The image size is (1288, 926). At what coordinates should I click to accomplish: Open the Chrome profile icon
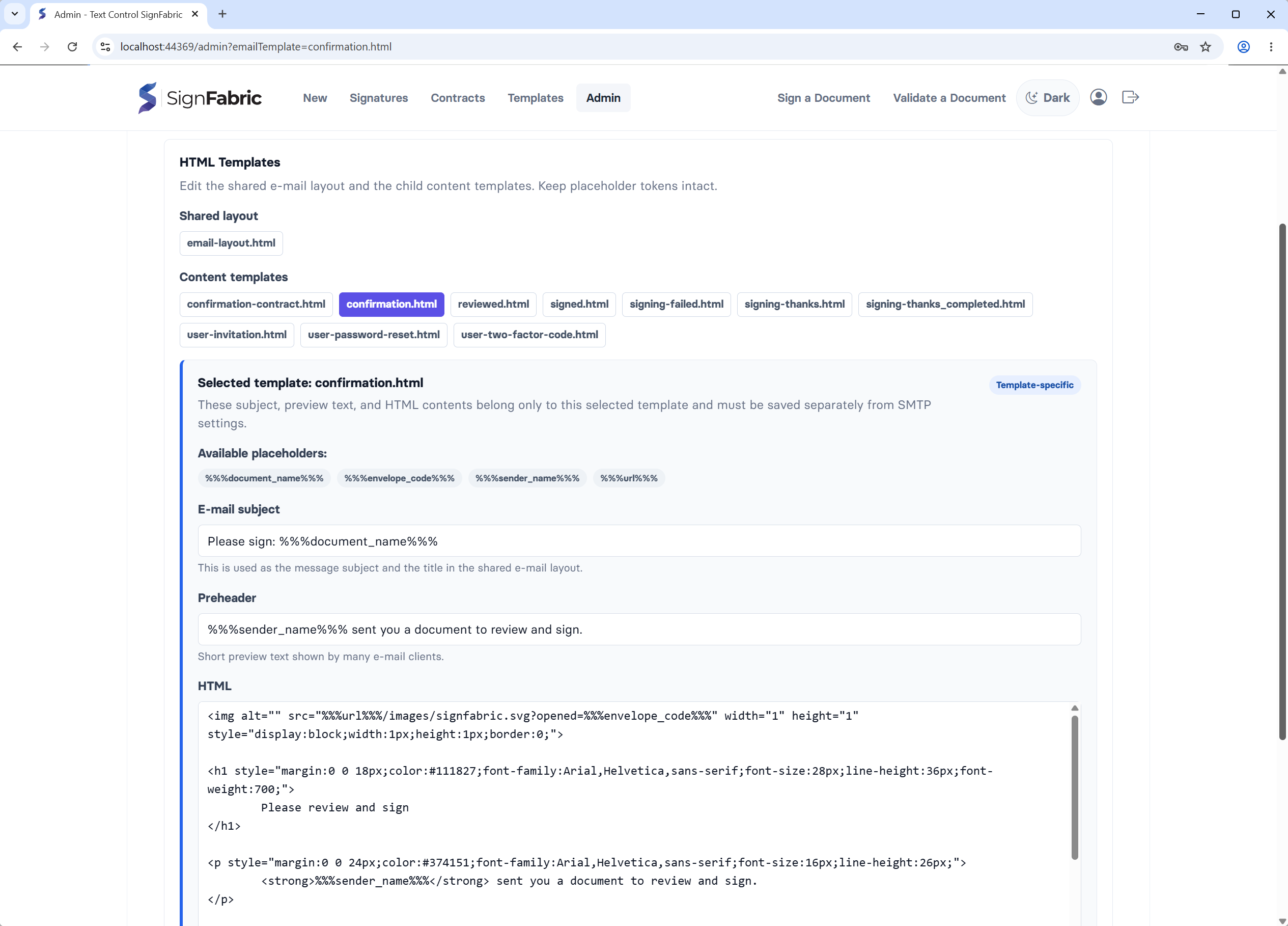click(1243, 46)
